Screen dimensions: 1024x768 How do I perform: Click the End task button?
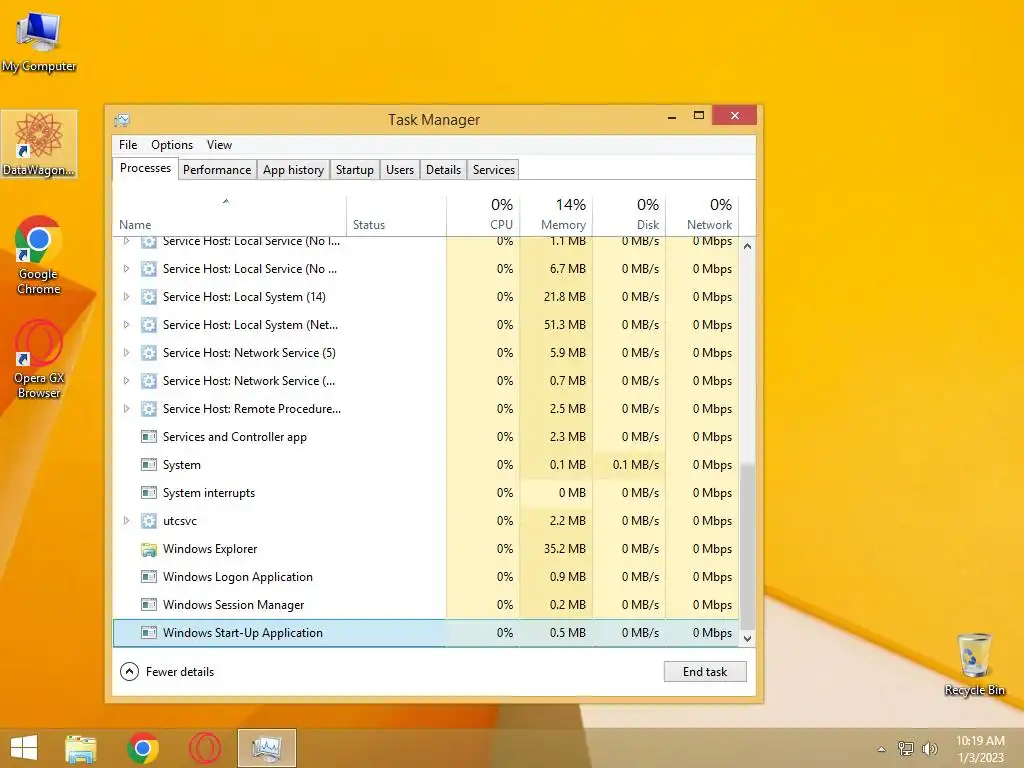705,672
